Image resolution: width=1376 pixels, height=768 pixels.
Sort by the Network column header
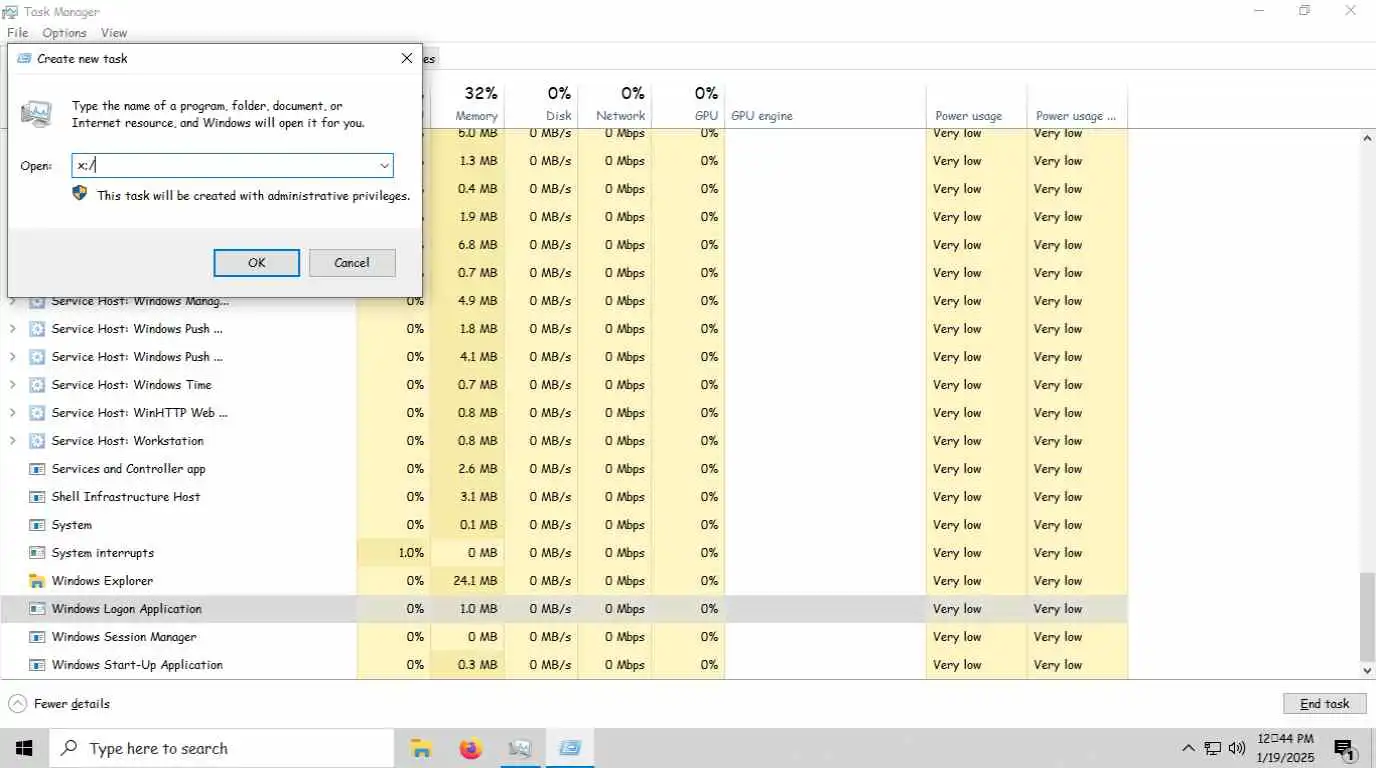click(615, 104)
